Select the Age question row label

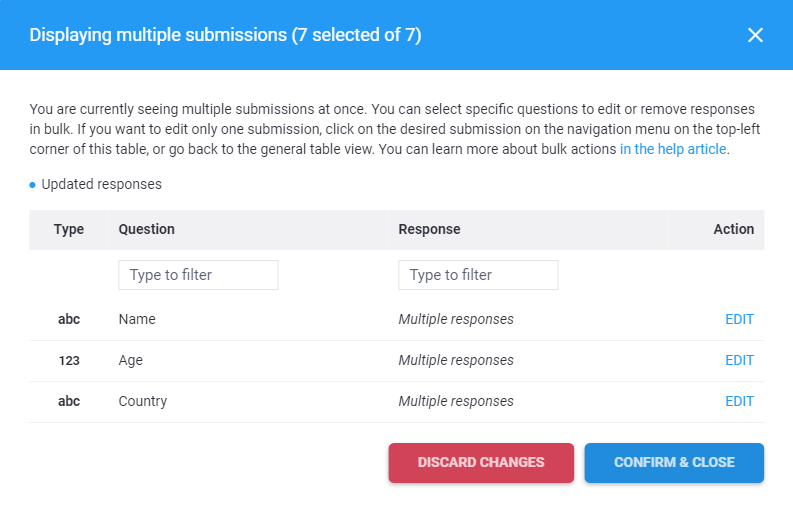131,360
